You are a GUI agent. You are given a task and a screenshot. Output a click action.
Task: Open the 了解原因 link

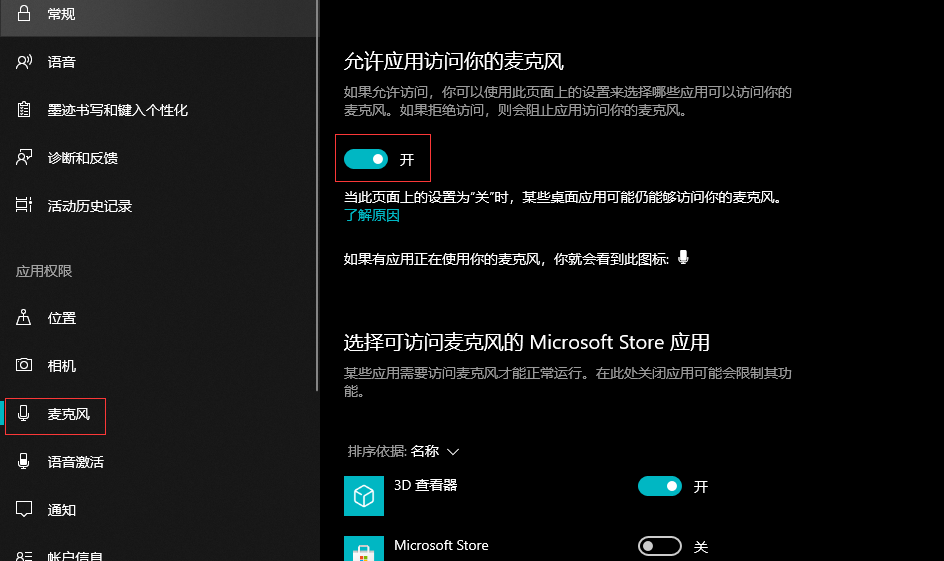click(x=372, y=215)
